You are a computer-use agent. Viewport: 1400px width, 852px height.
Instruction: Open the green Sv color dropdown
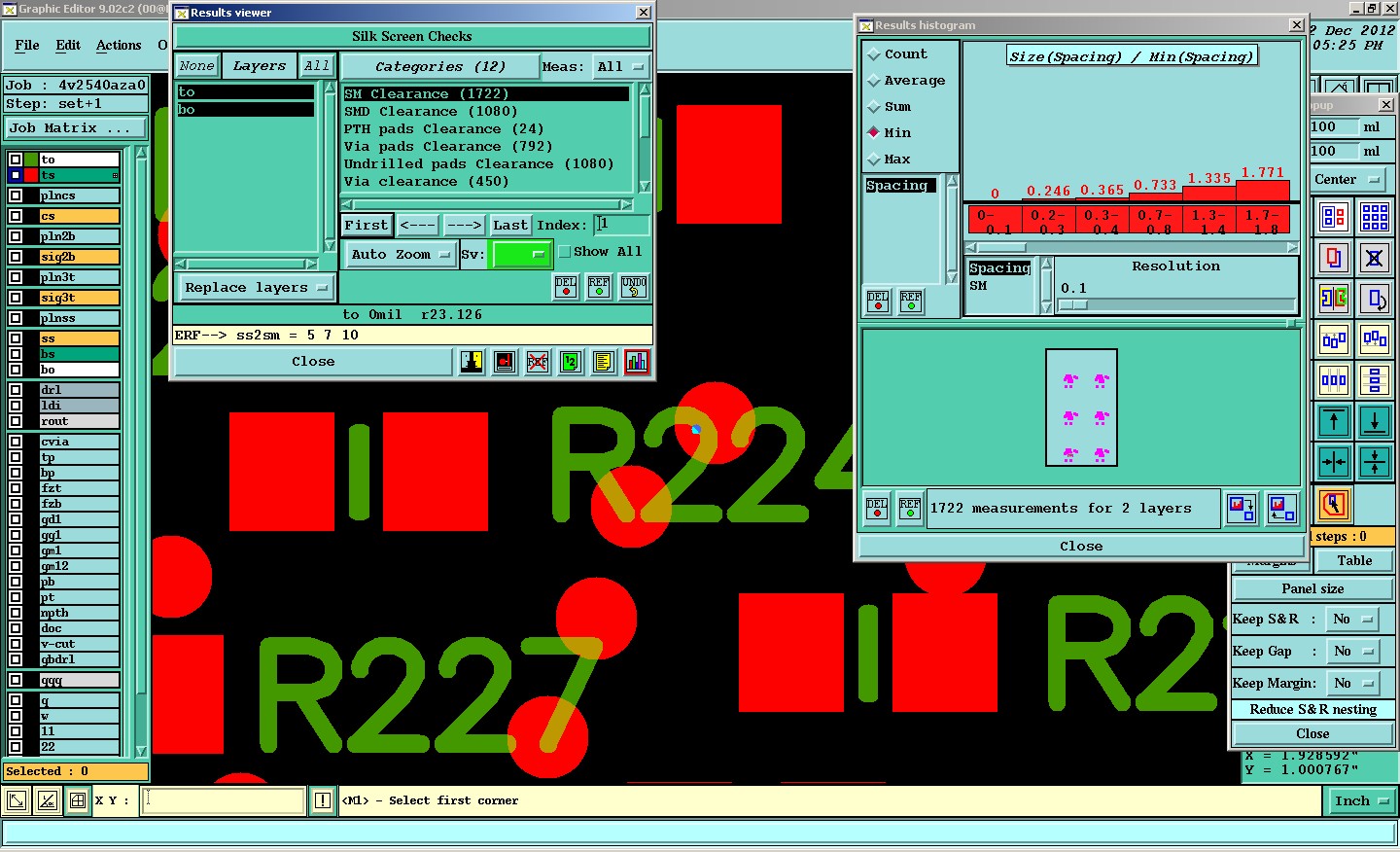click(x=522, y=255)
